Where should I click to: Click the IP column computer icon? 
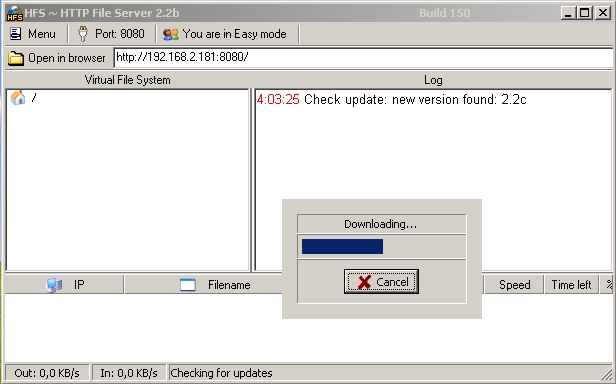pyautogui.click(x=54, y=285)
